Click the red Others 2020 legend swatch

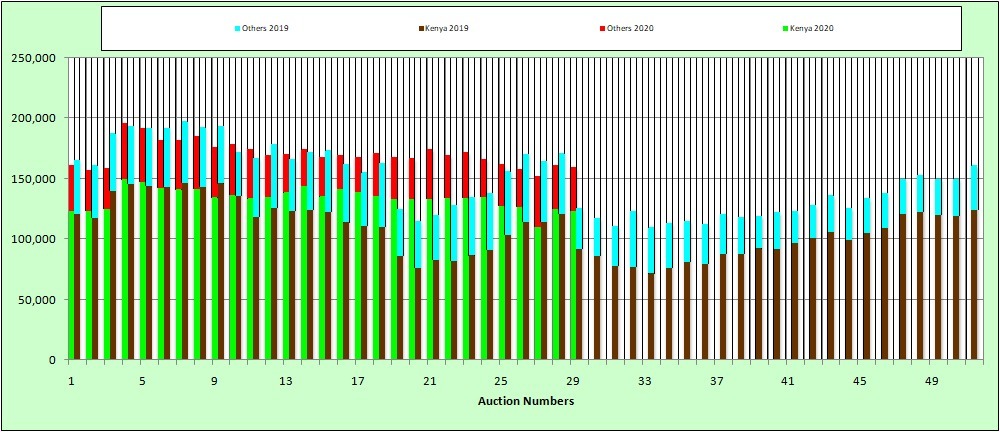pyautogui.click(x=603, y=28)
